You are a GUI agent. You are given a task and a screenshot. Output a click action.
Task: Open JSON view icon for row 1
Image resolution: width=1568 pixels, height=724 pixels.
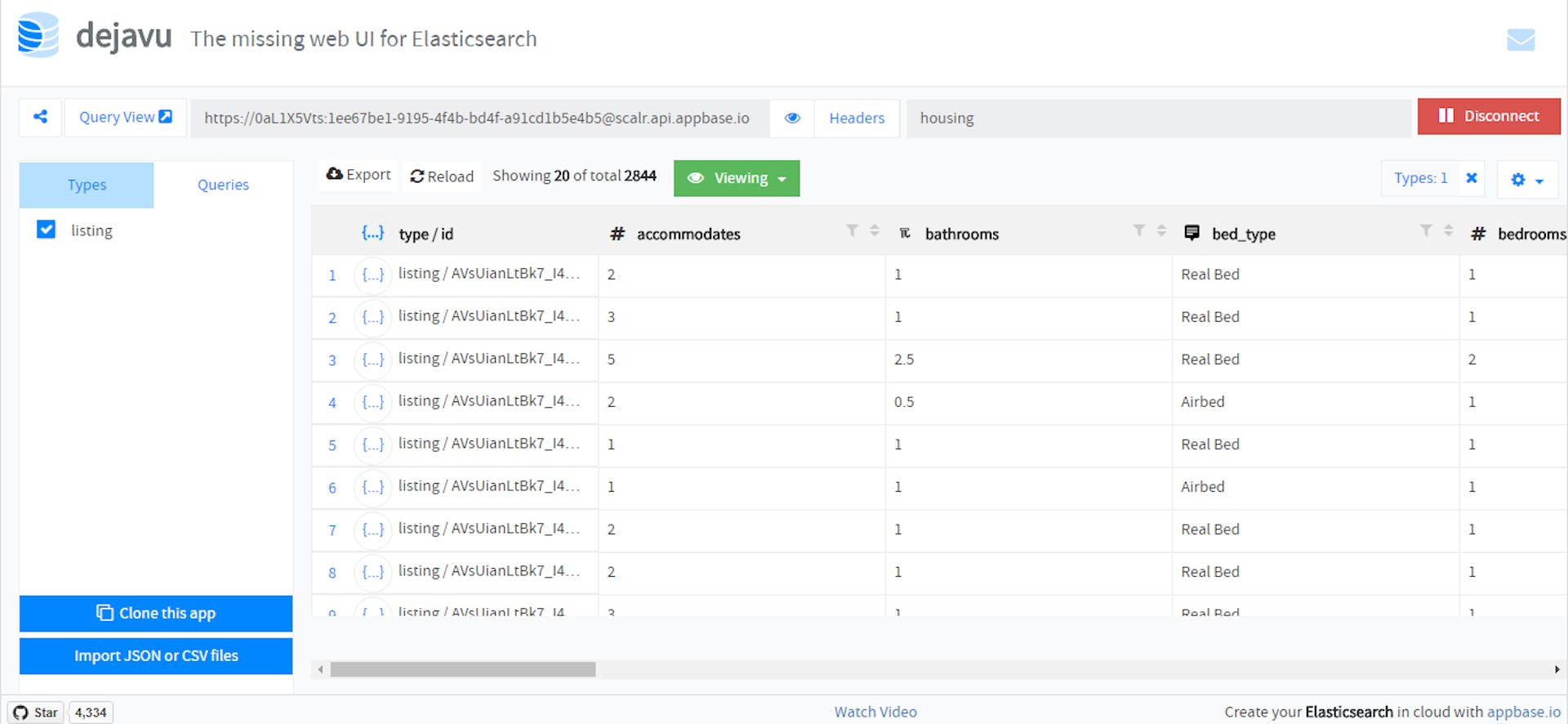(x=372, y=275)
